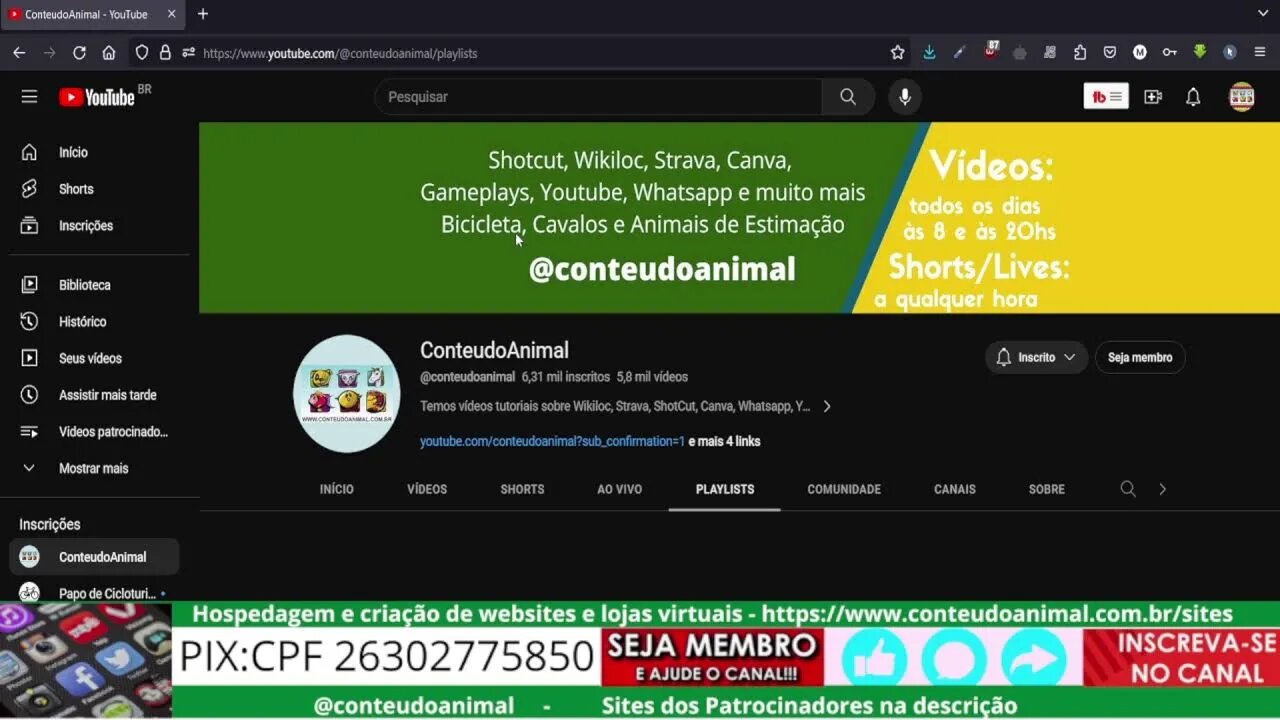This screenshot has height=720, width=1280.
Task: Open Inscrito subscription dropdown
Action: click(x=1036, y=357)
